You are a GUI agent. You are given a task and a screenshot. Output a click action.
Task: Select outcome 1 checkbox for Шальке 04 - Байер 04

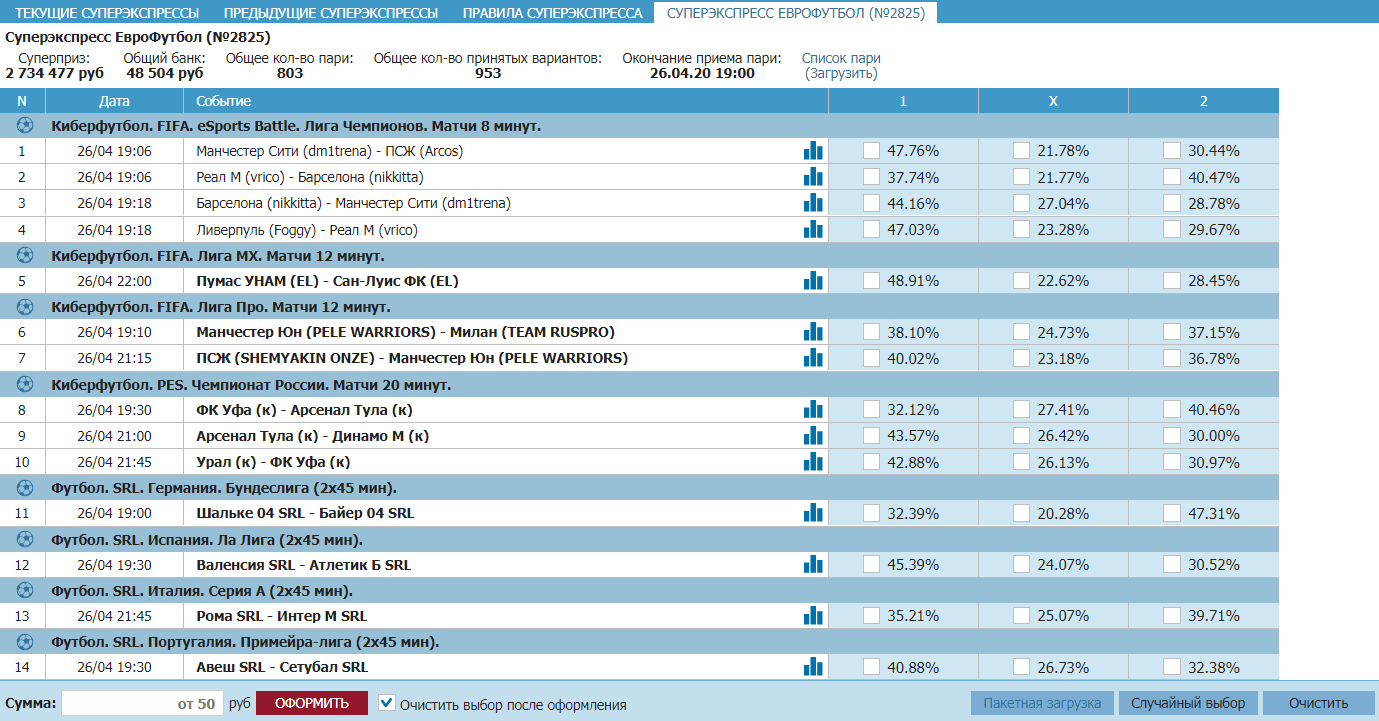(872, 513)
